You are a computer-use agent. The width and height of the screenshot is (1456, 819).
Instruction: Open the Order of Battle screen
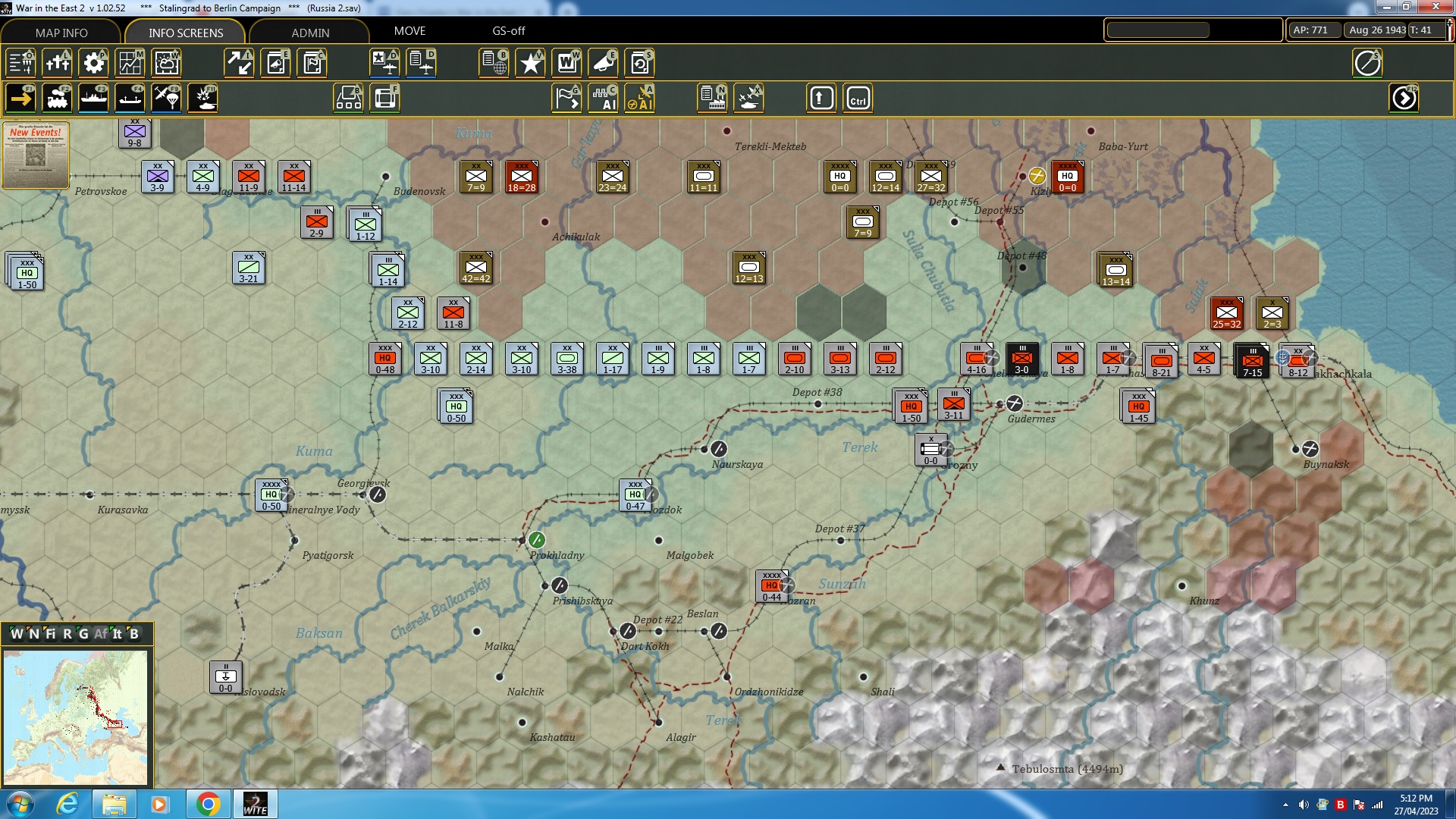click(x=20, y=63)
